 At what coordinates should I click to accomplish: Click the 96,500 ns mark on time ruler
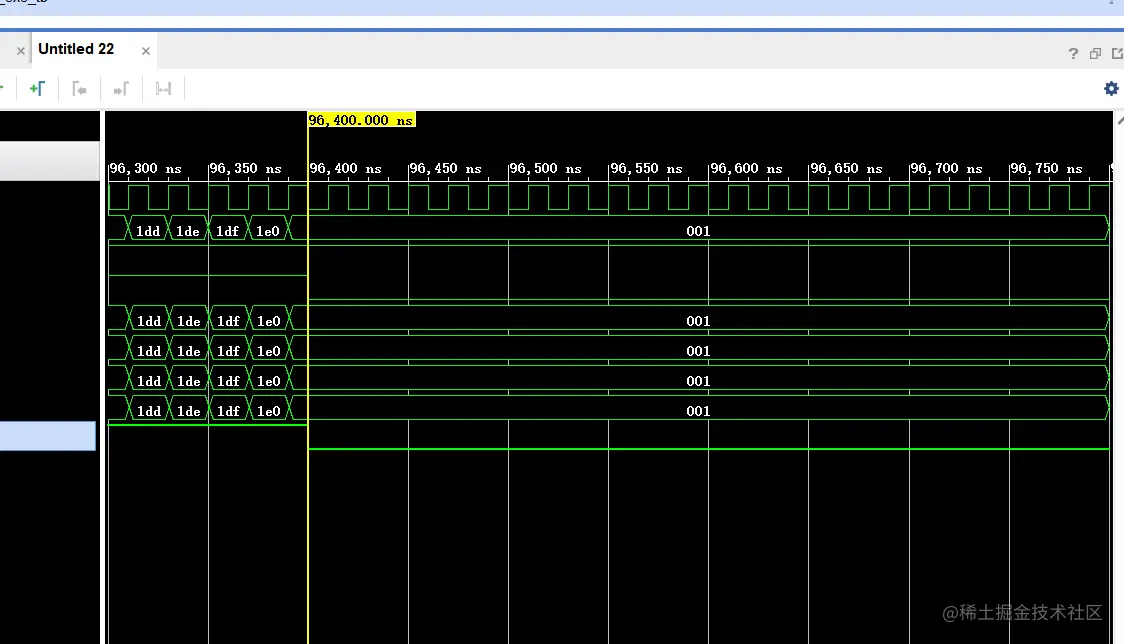[x=546, y=169]
